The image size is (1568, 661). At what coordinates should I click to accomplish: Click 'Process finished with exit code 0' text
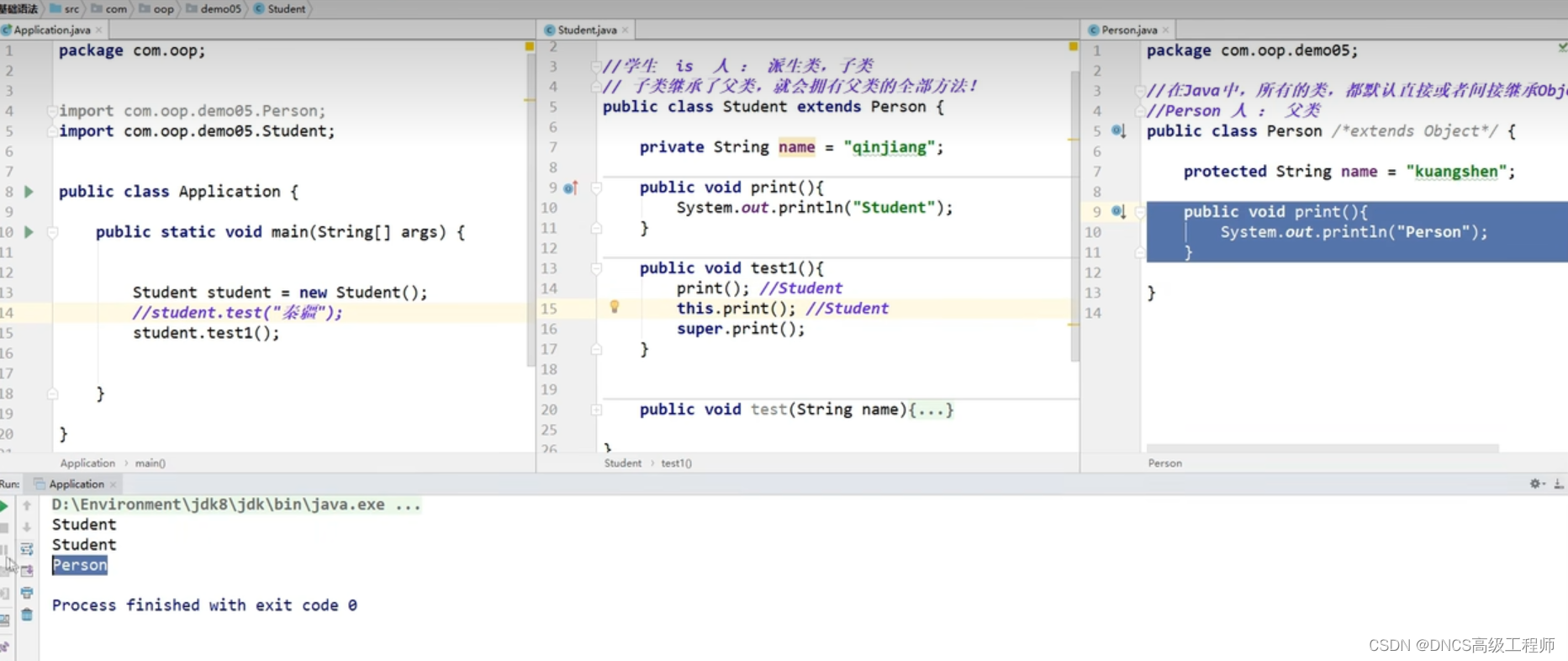click(204, 605)
